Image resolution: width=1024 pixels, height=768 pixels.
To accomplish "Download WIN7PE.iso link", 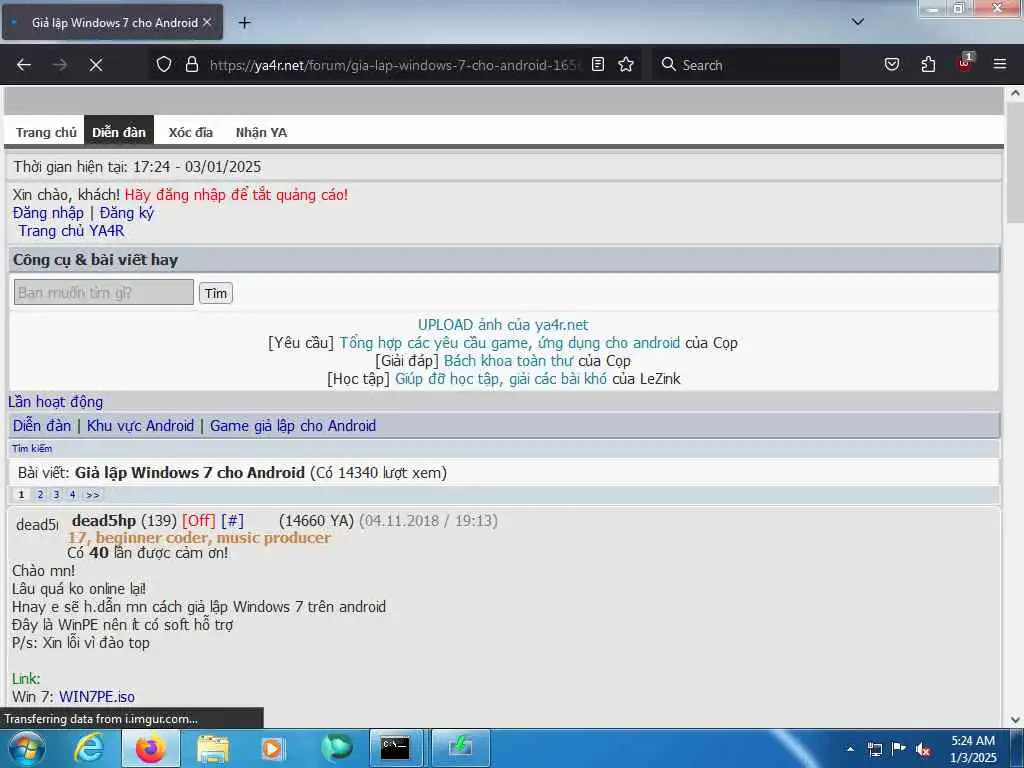I will [97, 697].
